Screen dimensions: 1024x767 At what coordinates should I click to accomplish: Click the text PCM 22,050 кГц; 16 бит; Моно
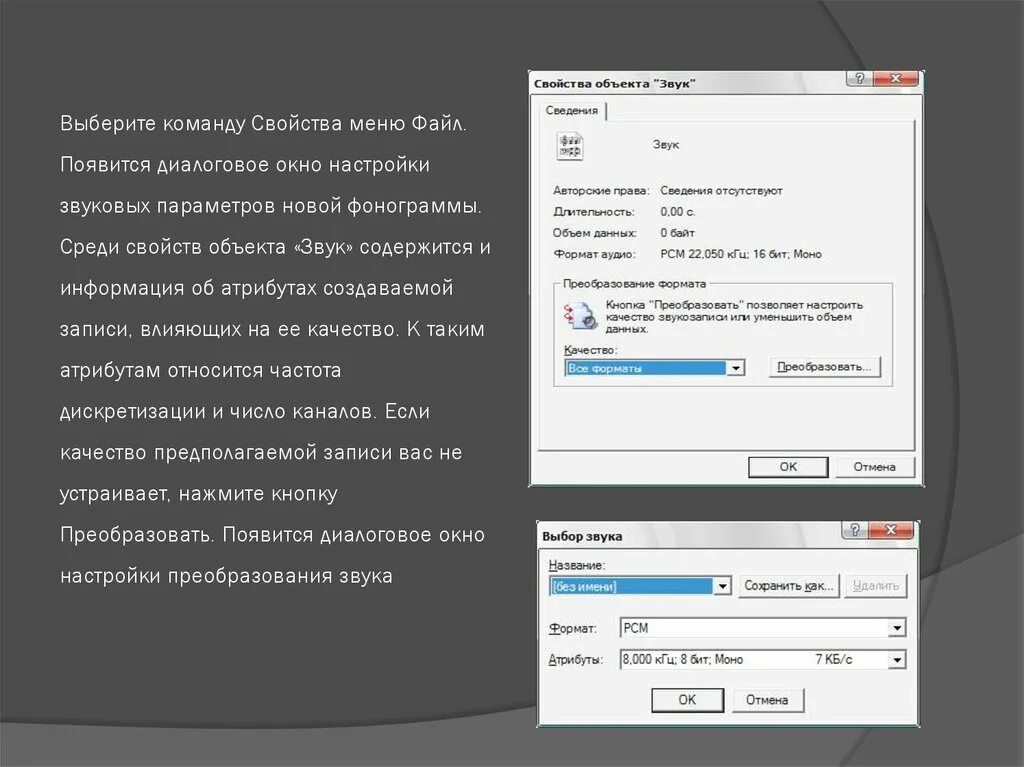click(741, 254)
